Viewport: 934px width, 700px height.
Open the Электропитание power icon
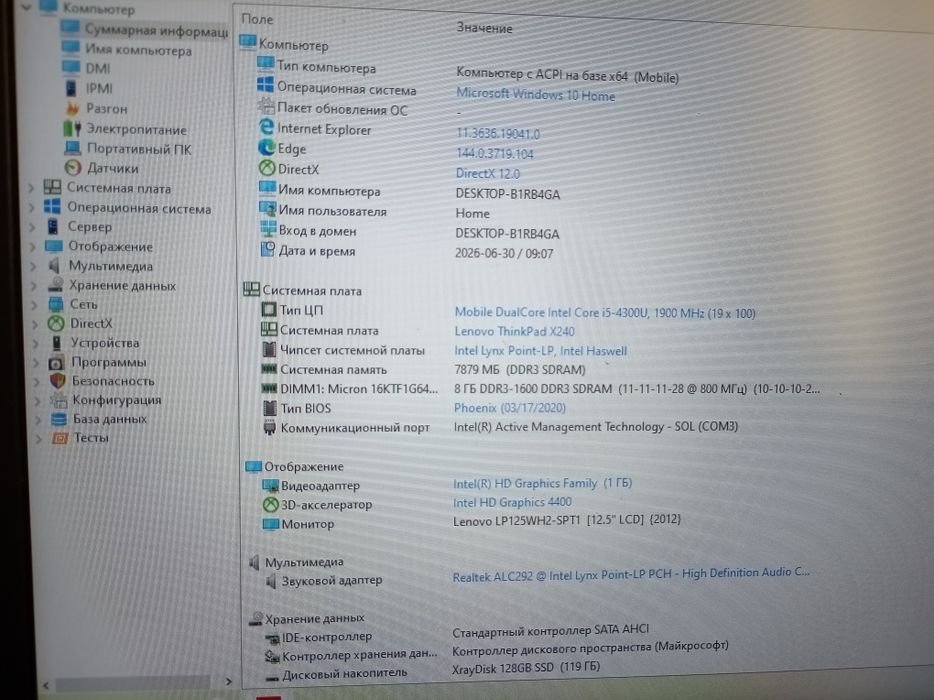coord(72,129)
